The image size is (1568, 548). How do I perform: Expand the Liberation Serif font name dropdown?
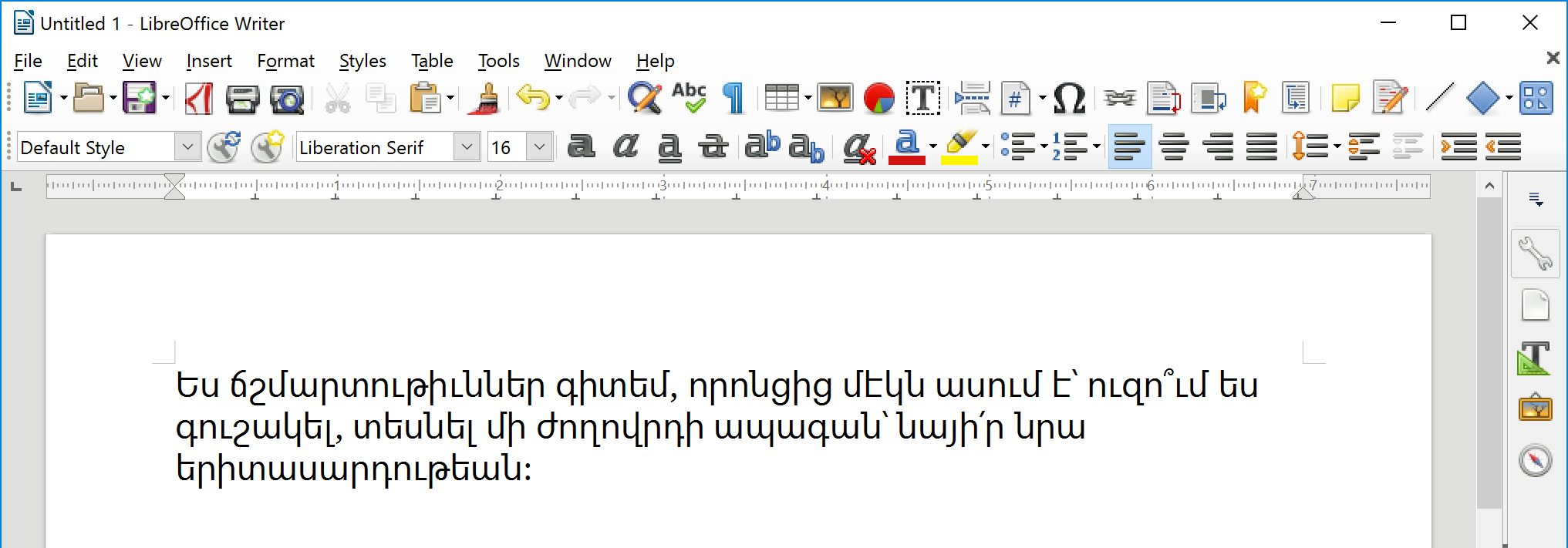pyautogui.click(x=467, y=146)
